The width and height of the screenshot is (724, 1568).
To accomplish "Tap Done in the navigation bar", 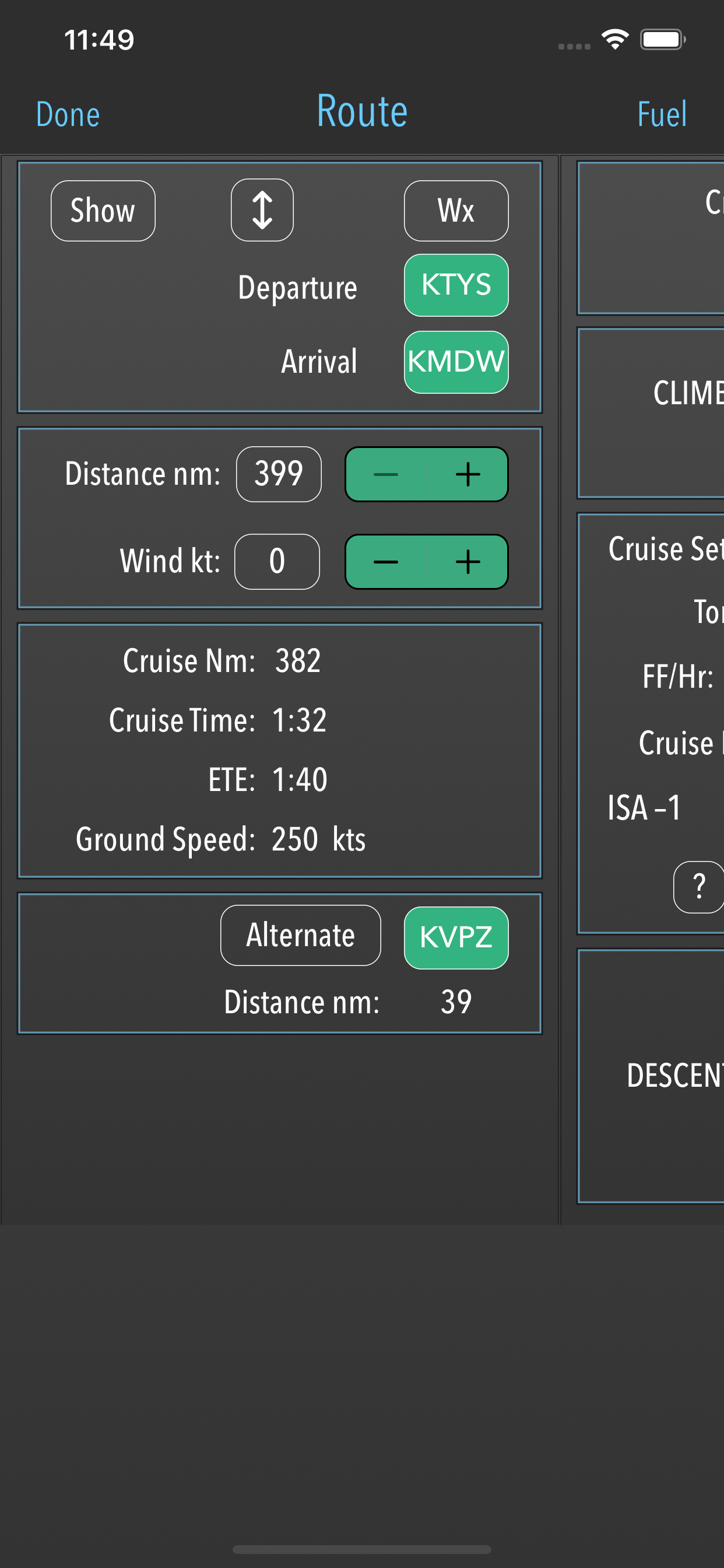I will 68,114.
